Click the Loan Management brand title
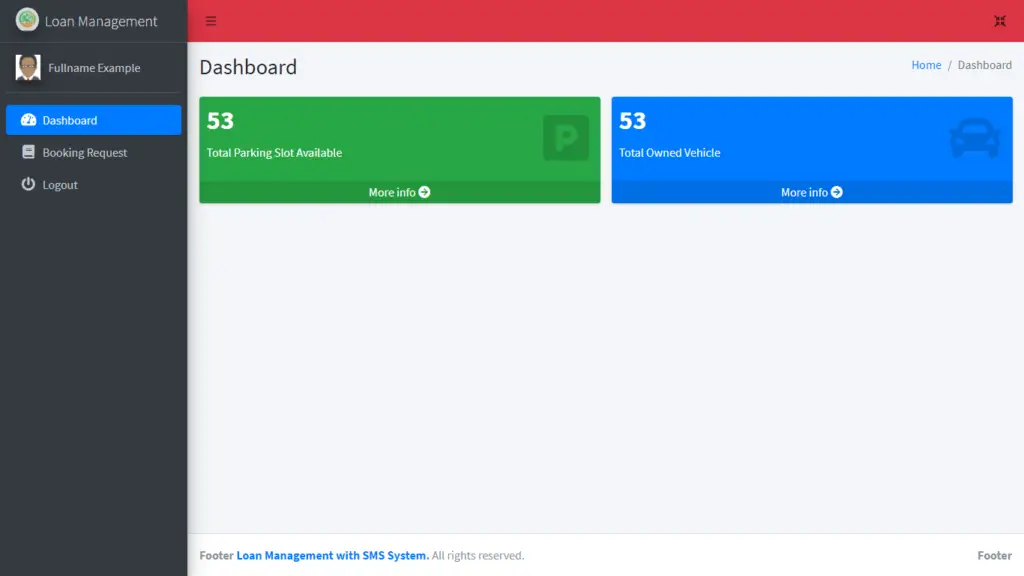This screenshot has width=1024, height=576. 101,21
